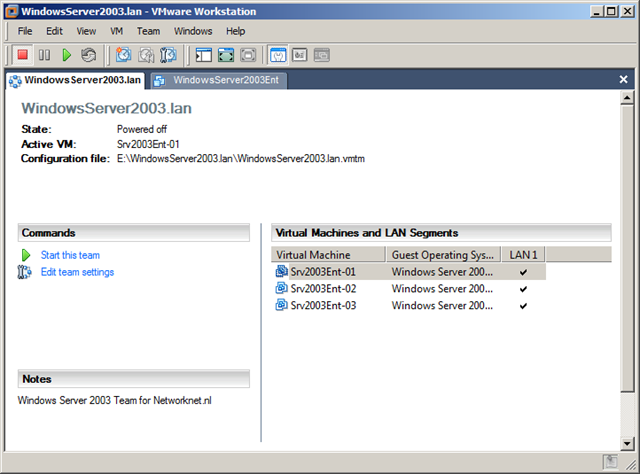Click the Revert to Snapshot toolbar icon

point(146,55)
